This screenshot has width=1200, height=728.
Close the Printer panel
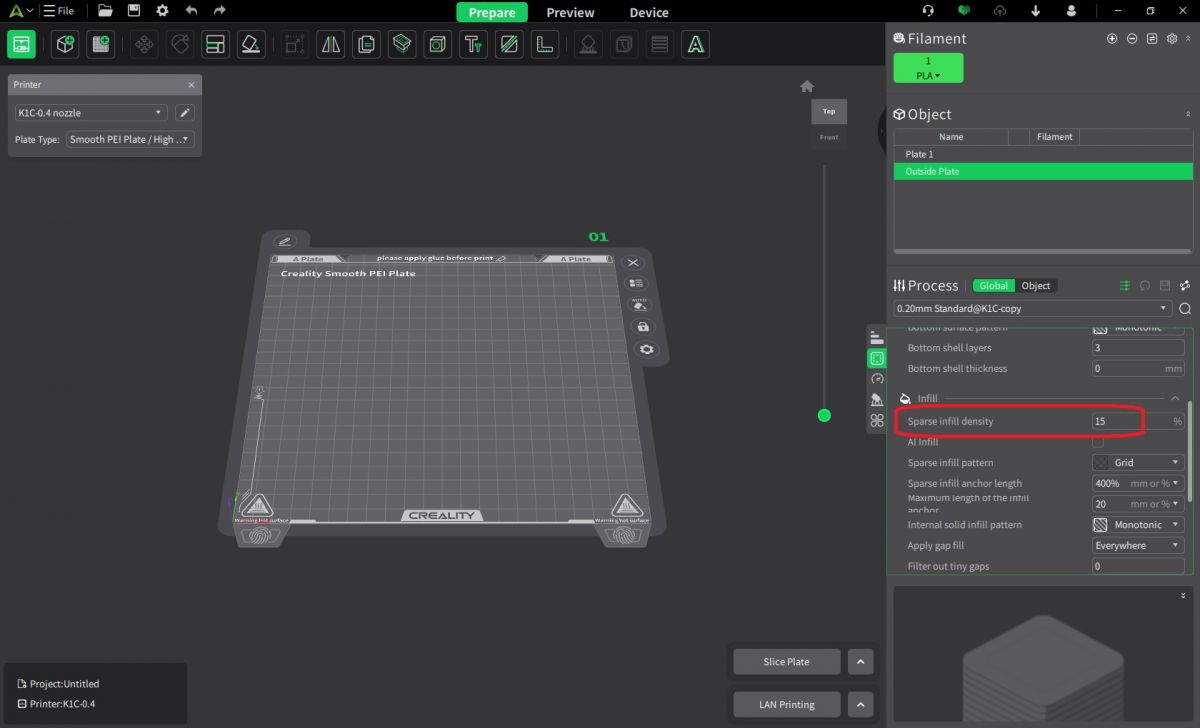[x=191, y=85]
